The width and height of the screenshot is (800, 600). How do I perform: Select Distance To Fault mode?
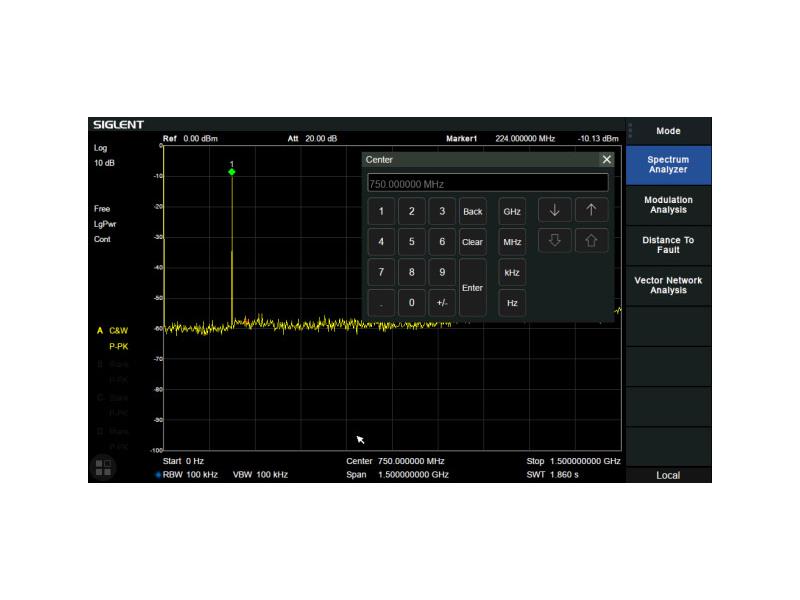pyautogui.click(x=668, y=245)
